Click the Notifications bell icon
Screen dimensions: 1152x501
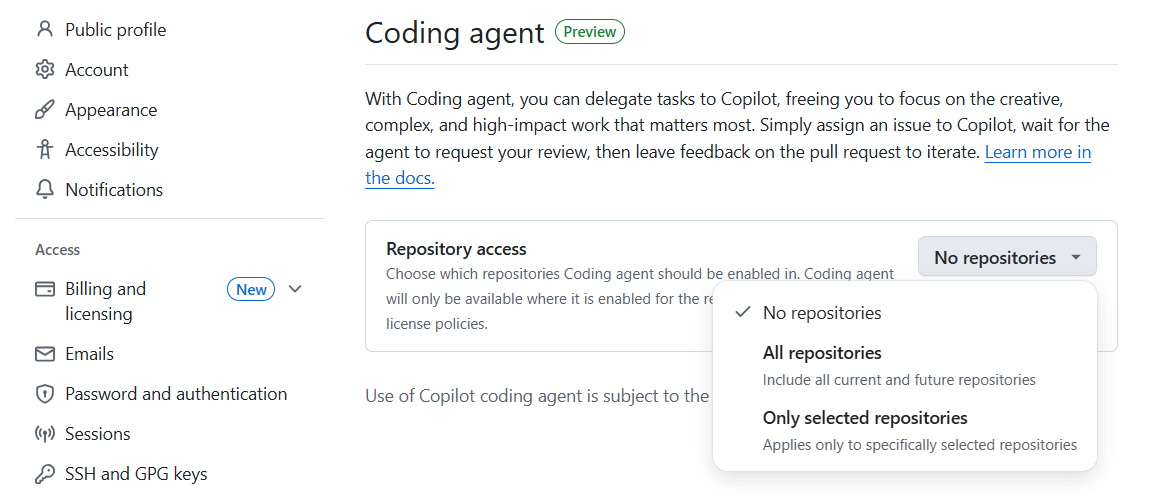[x=44, y=190]
